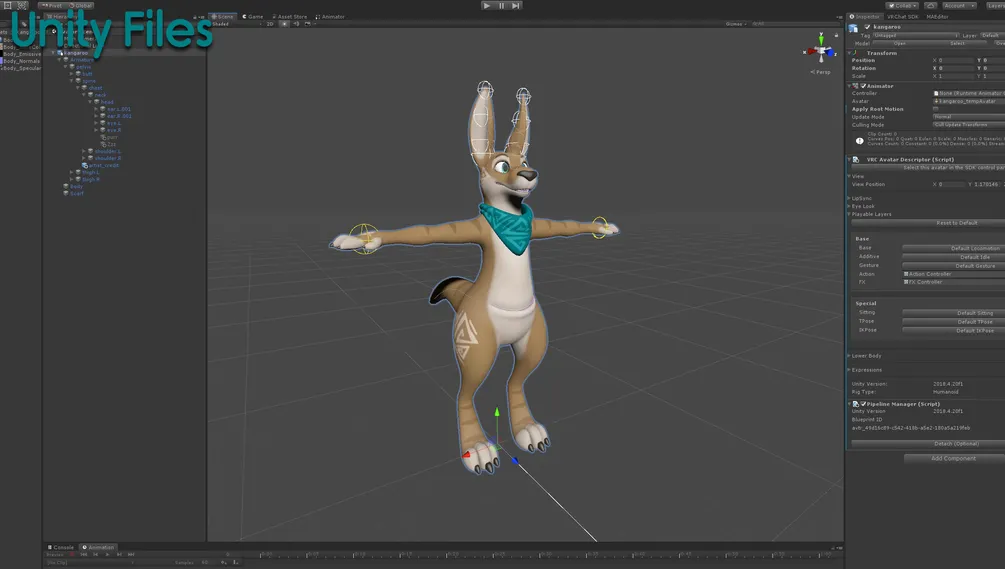Click the Model Open button
The width and height of the screenshot is (1005, 569).
pyautogui.click(x=900, y=43)
